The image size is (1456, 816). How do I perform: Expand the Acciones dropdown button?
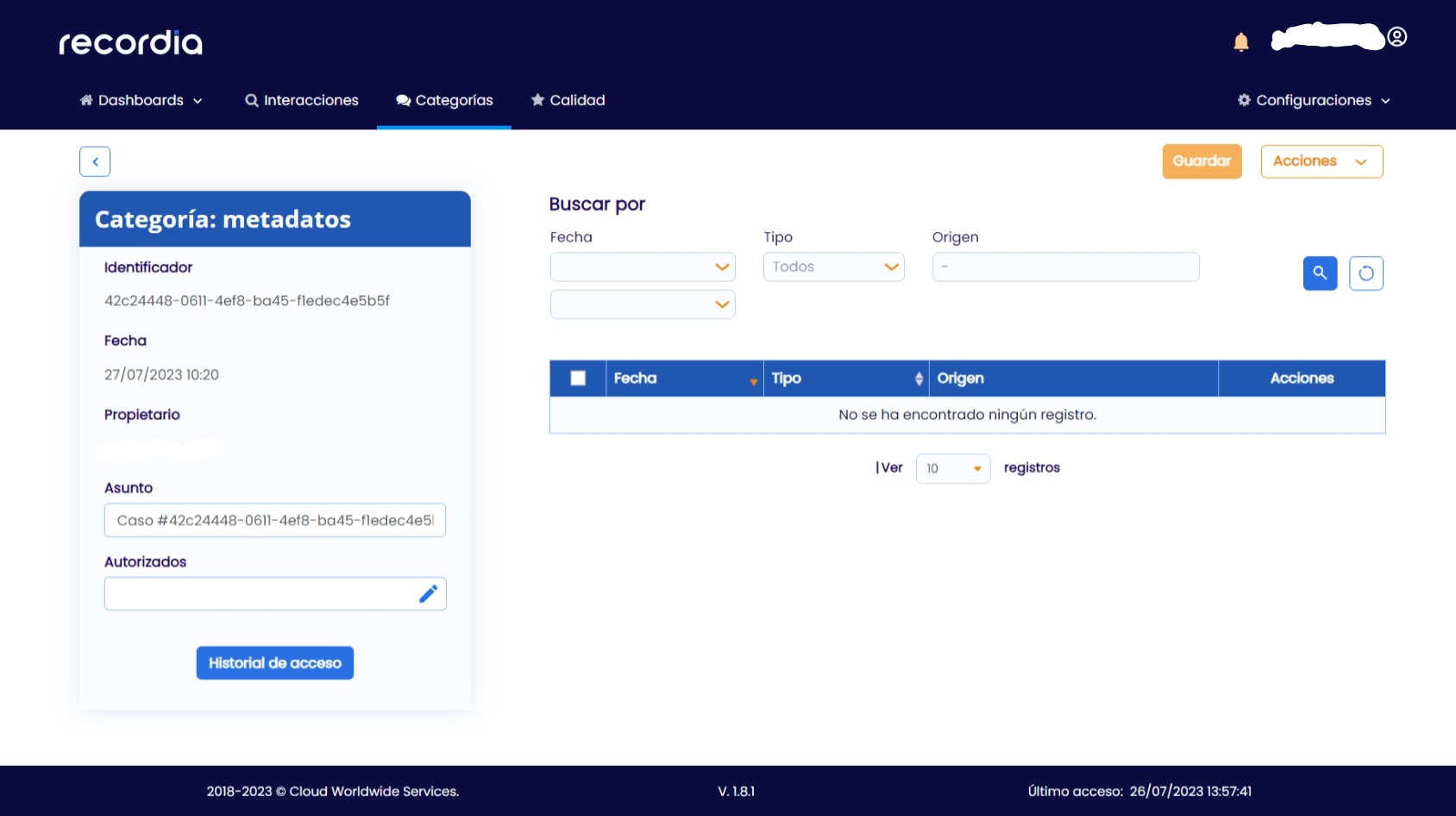click(1322, 161)
